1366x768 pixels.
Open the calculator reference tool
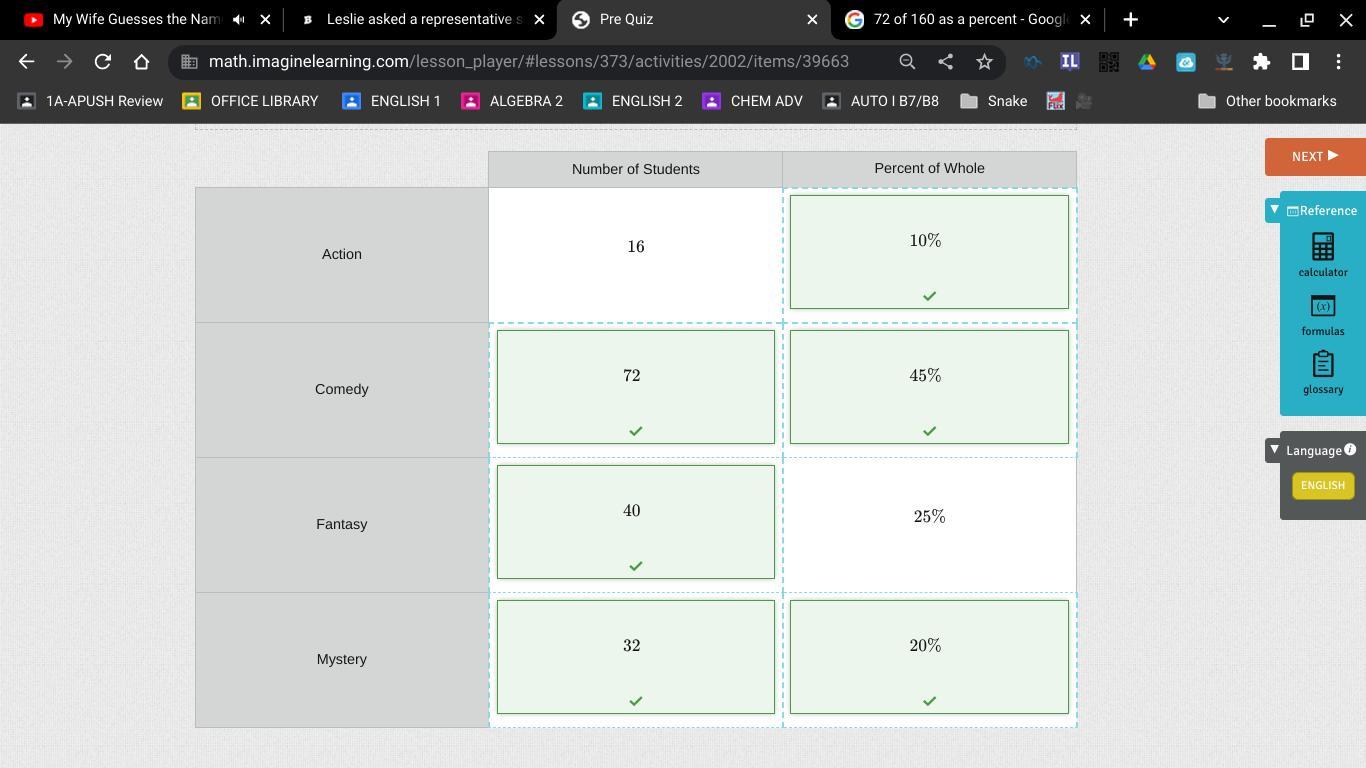1322,254
